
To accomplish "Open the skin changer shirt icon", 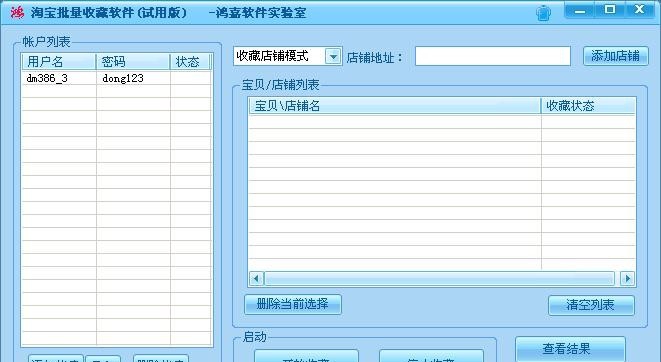I will tap(543, 13).
